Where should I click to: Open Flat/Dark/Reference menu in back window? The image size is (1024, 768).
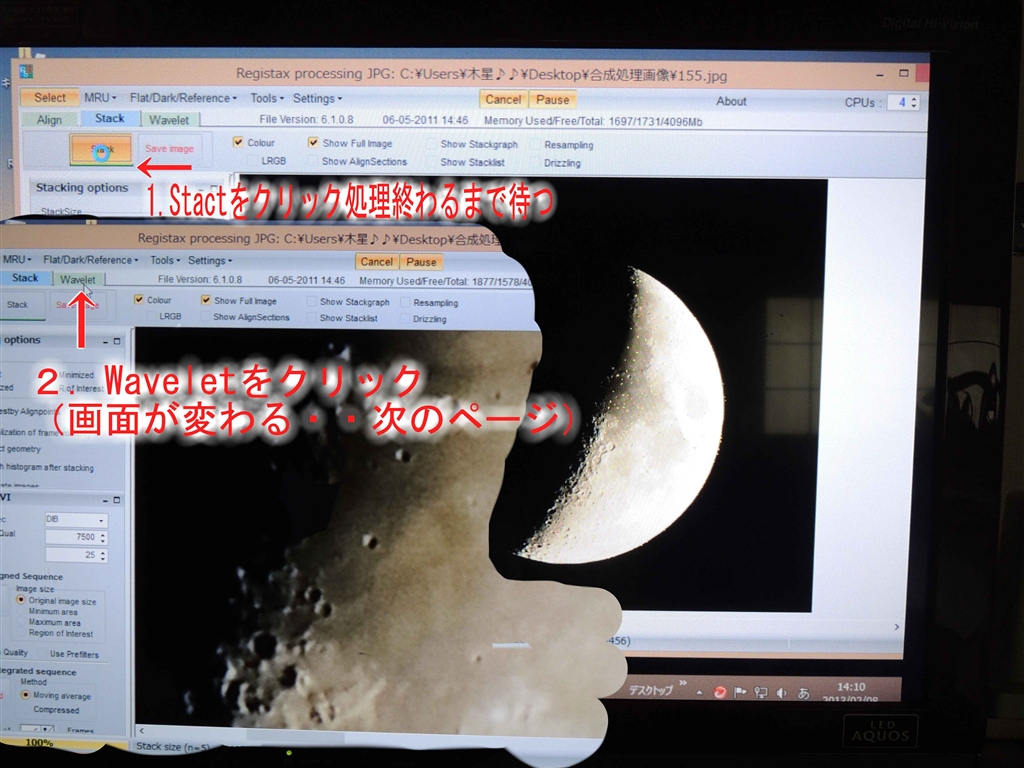184,98
